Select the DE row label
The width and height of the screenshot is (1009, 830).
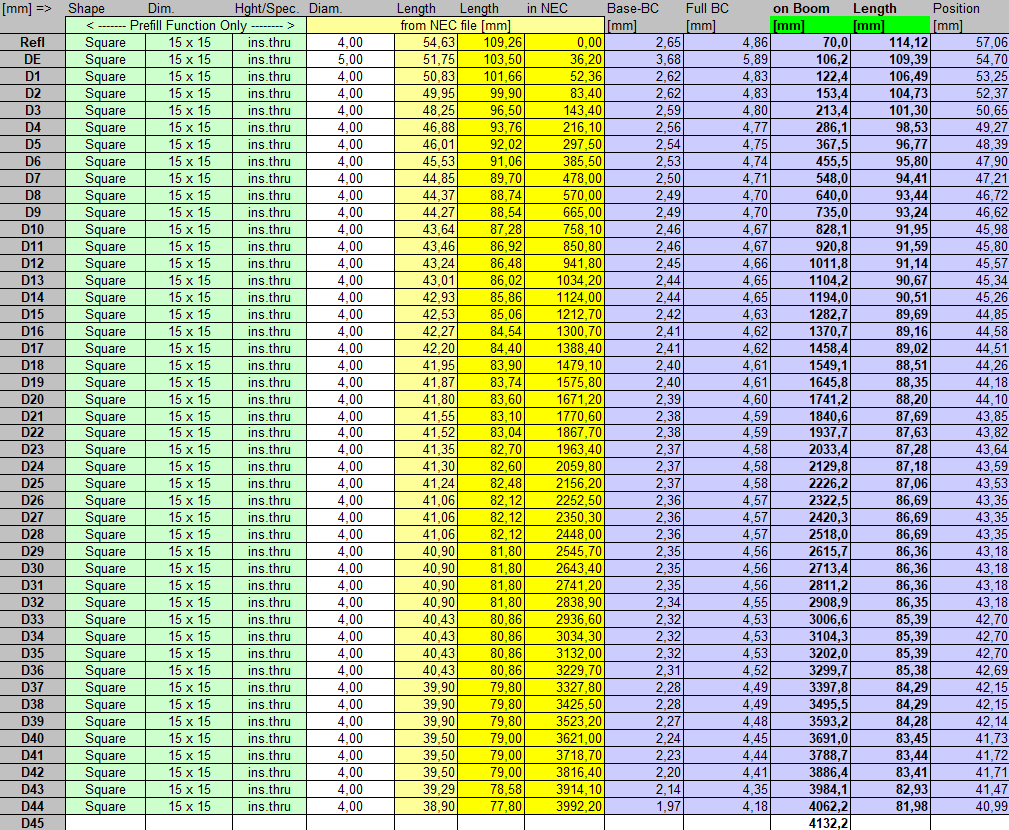[32, 59]
